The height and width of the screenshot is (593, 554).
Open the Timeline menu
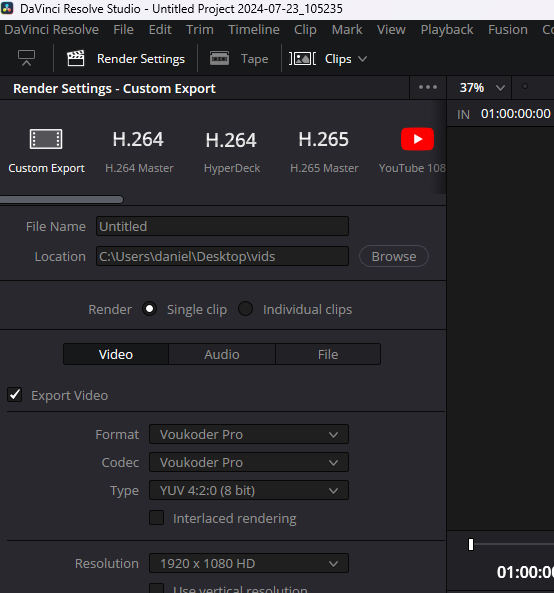[254, 29]
